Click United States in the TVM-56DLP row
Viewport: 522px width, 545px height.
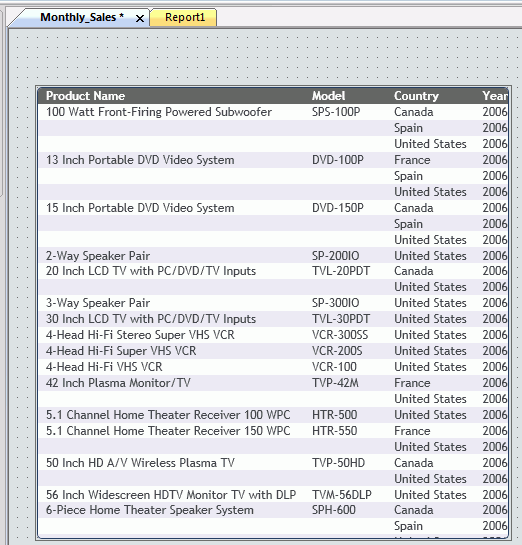coord(430,495)
